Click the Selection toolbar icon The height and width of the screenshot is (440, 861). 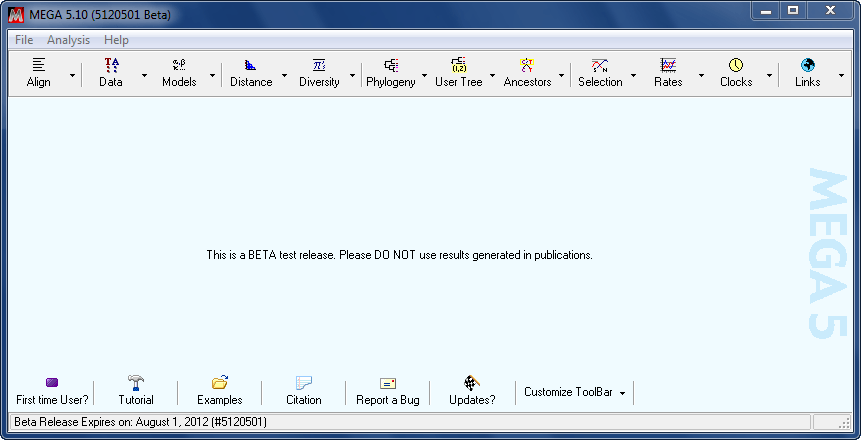coord(600,65)
